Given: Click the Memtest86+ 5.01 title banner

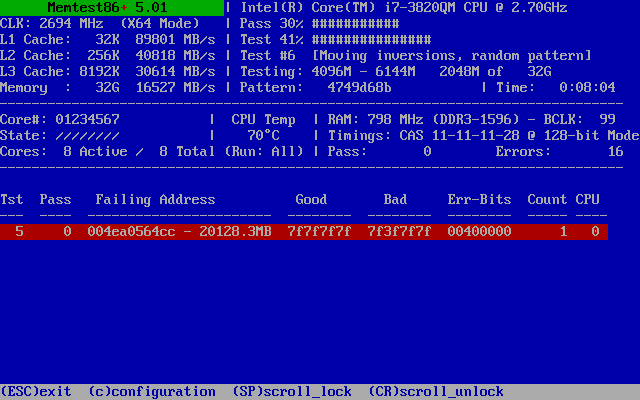Looking at the screenshot, I should click(111, 7).
